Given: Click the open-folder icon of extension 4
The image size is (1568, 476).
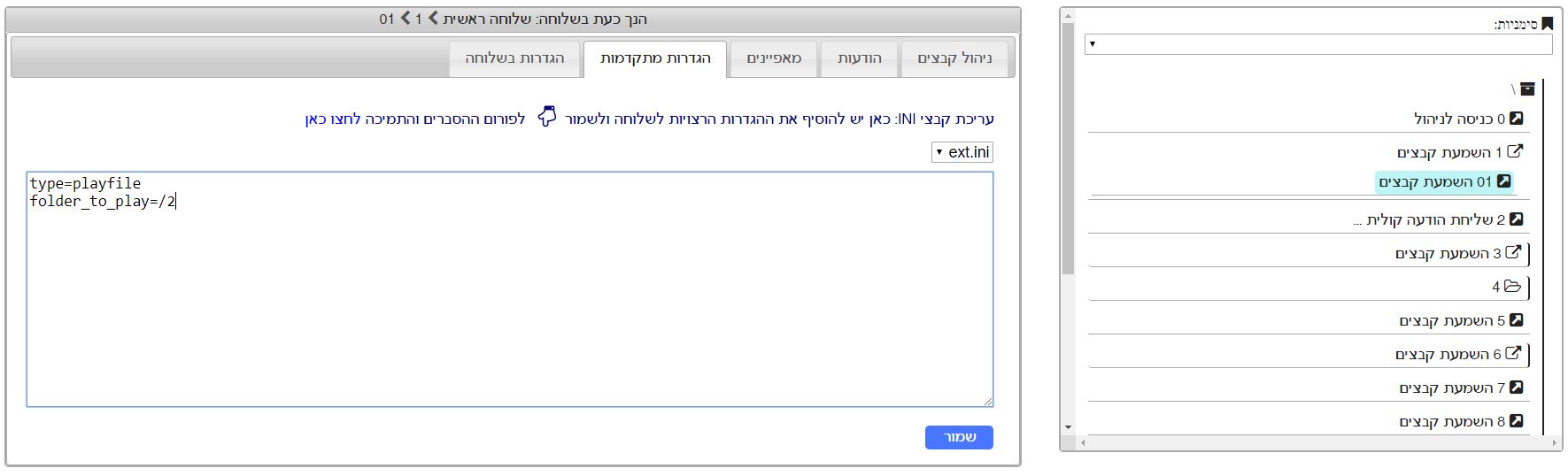Looking at the screenshot, I should [x=1512, y=286].
